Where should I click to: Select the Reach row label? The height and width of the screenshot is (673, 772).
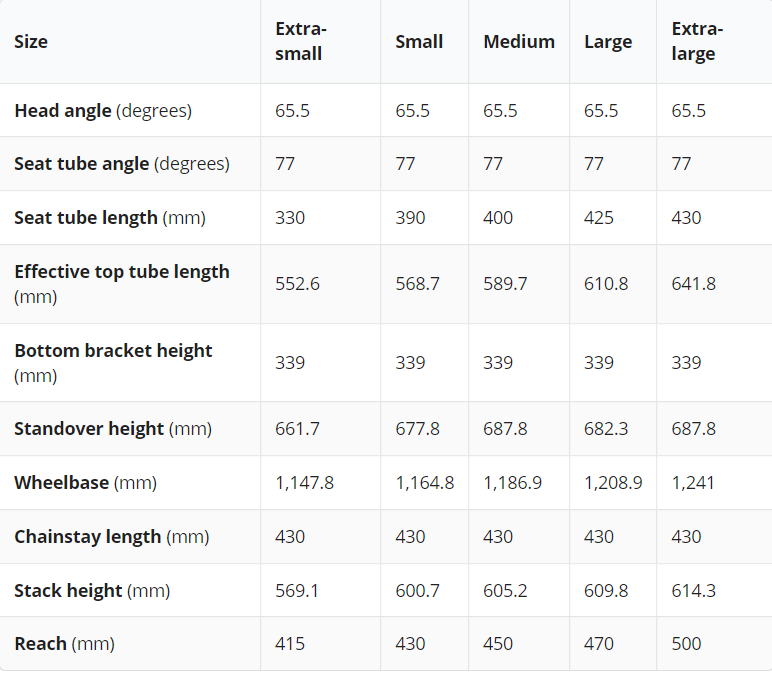point(64,643)
